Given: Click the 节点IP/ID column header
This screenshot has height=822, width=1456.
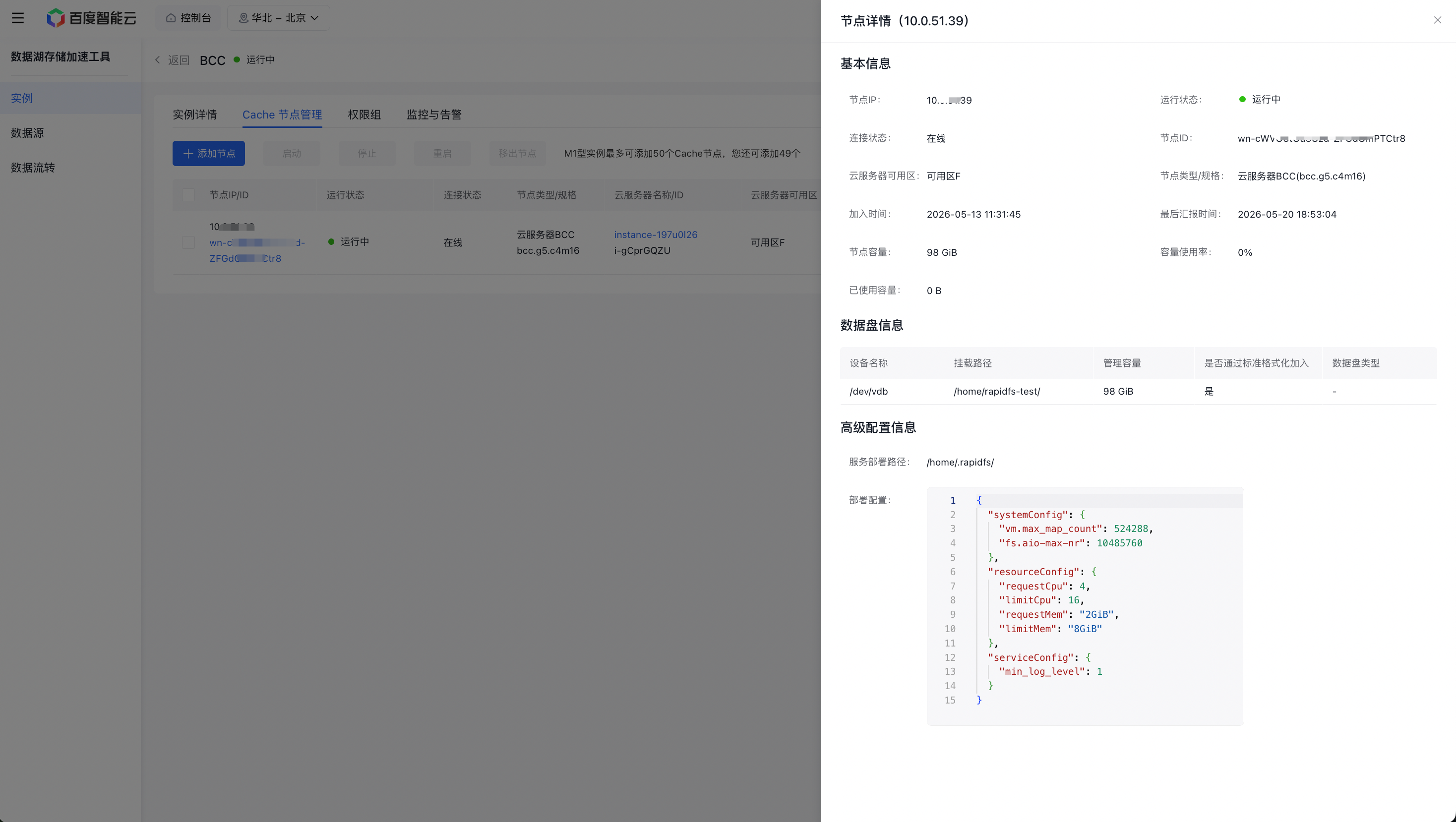Looking at the screenshot, I should pyautogui.click(x=229, y=195).
